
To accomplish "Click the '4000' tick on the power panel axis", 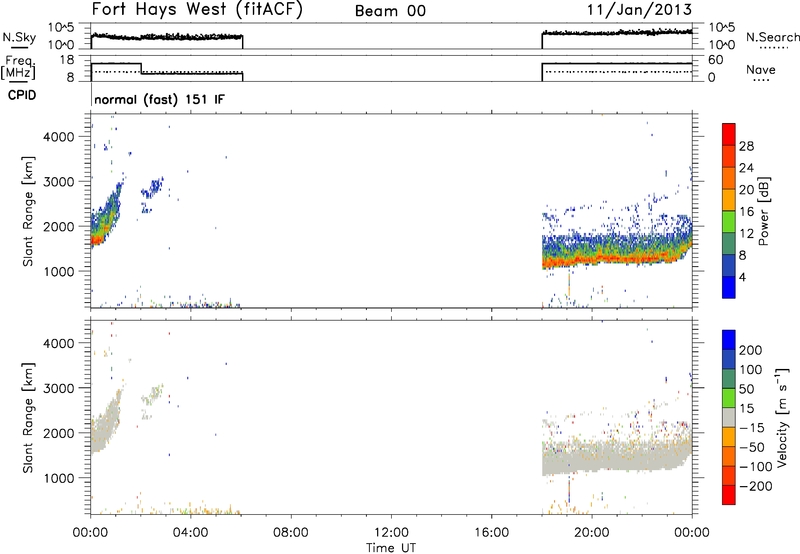I will (x=59, y=136).
